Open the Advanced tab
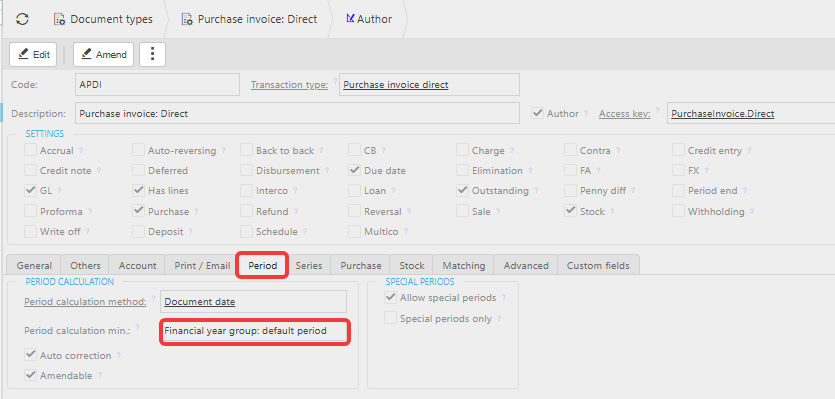This screenshot has width=835, height=399. 526,265
